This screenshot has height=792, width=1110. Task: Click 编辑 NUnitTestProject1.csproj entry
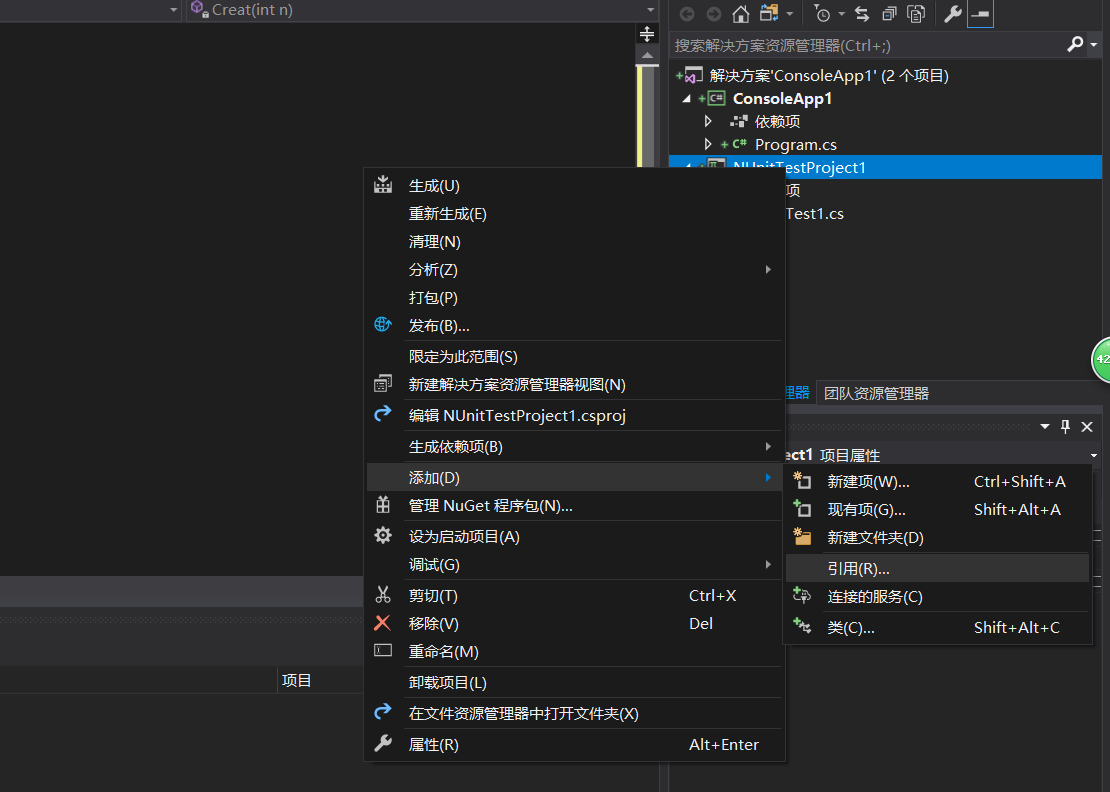[x=574, y=415]
